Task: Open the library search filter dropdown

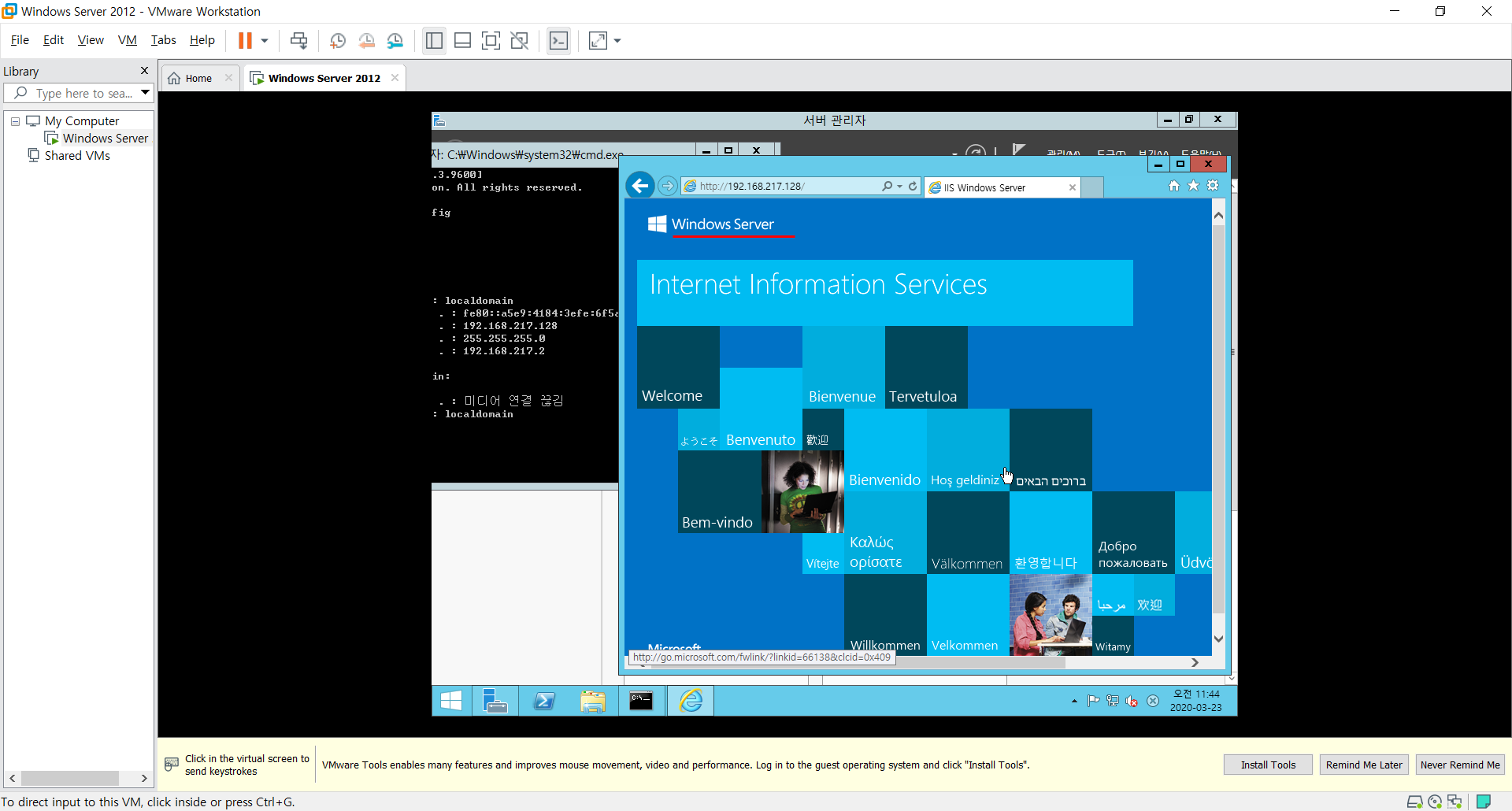Action: (x=145, y=93)
